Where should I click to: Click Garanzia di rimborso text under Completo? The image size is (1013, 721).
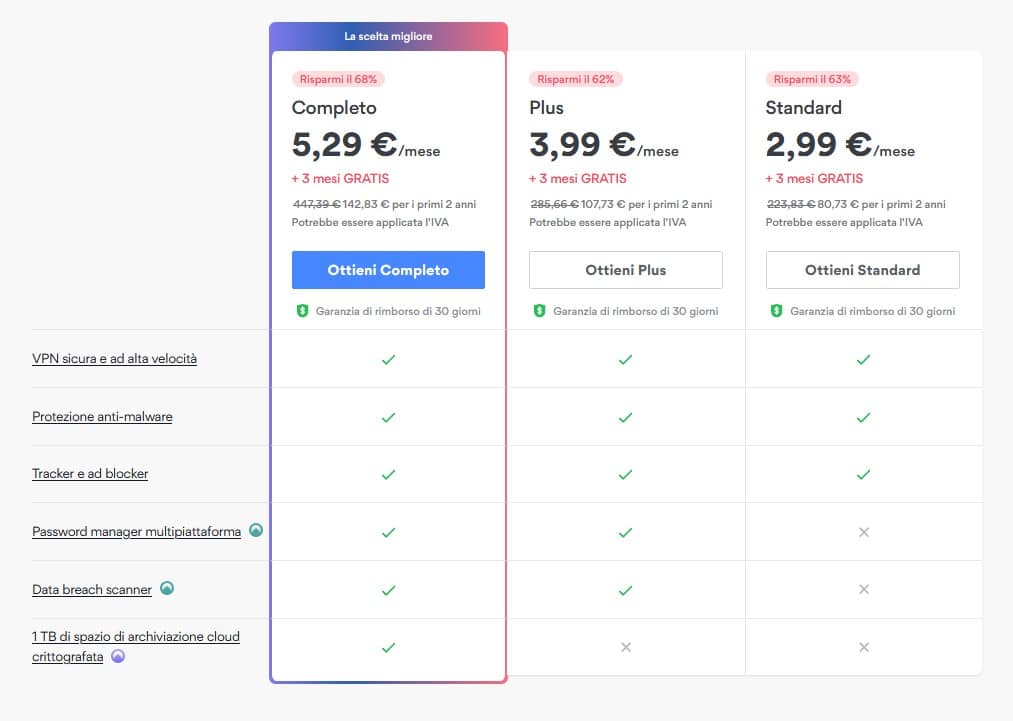point(398,311)
